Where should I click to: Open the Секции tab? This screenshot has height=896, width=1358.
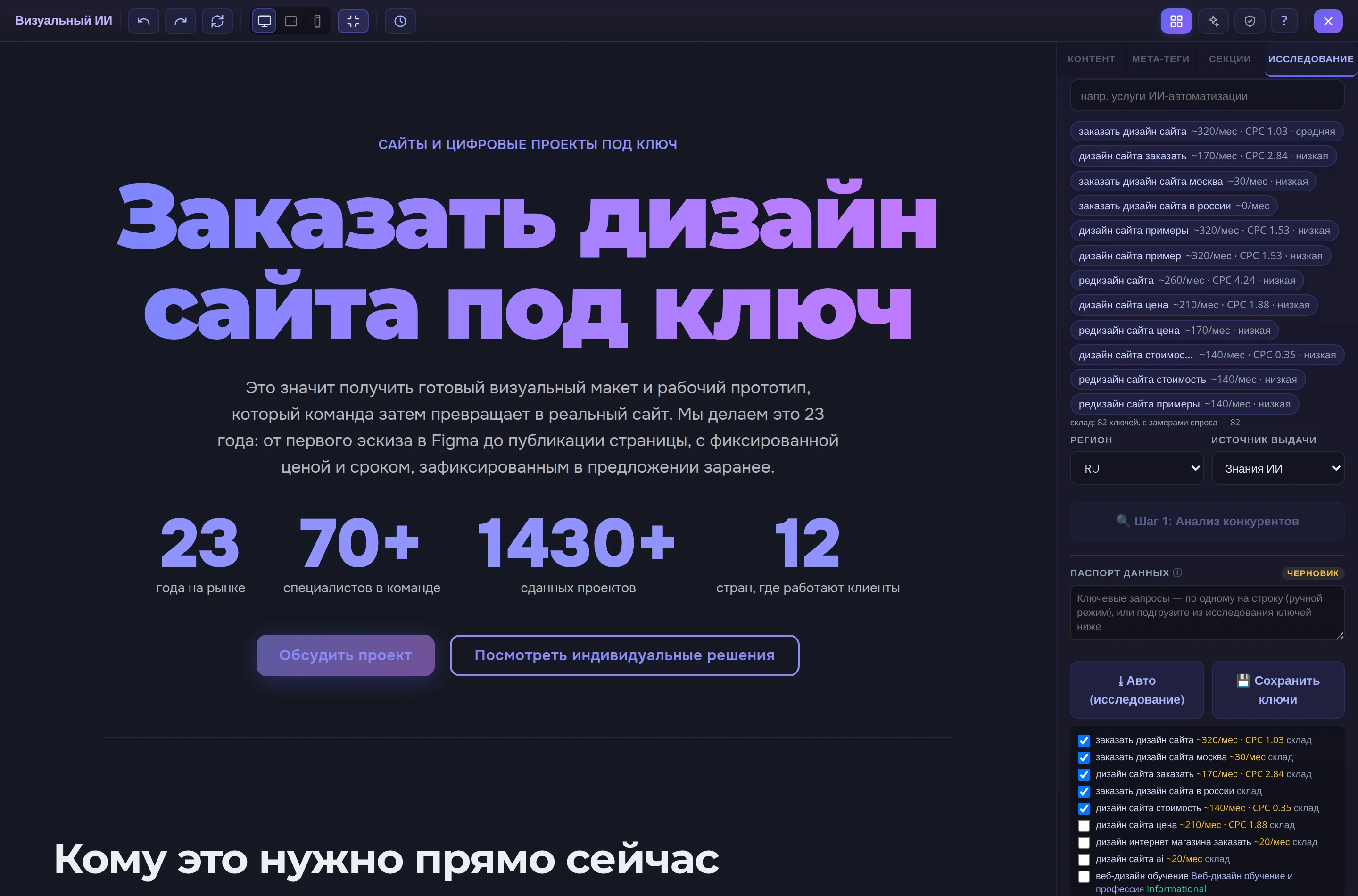coord(1229,59)
